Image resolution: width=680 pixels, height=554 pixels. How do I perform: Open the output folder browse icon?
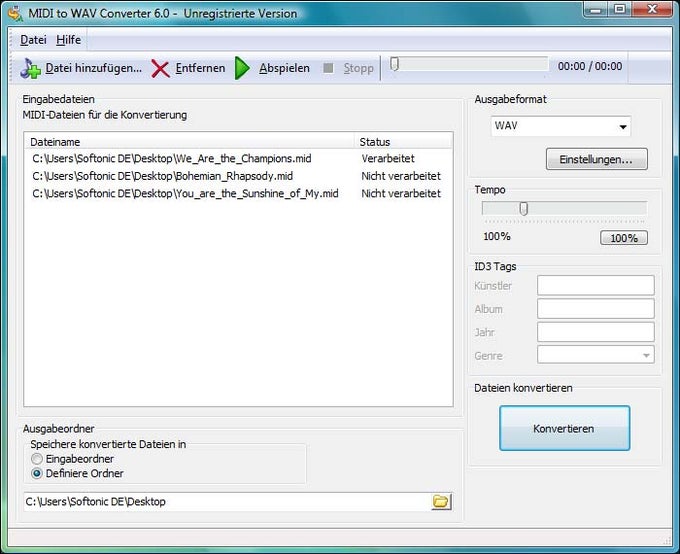click(441, 502)
